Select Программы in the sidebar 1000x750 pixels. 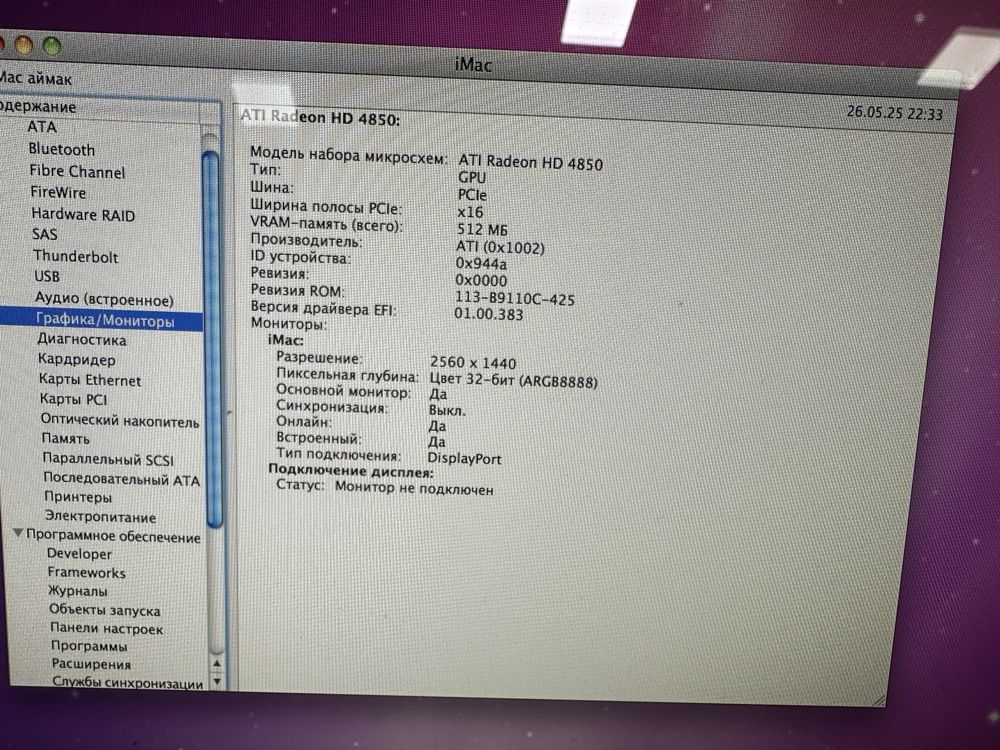coord(89,646)
